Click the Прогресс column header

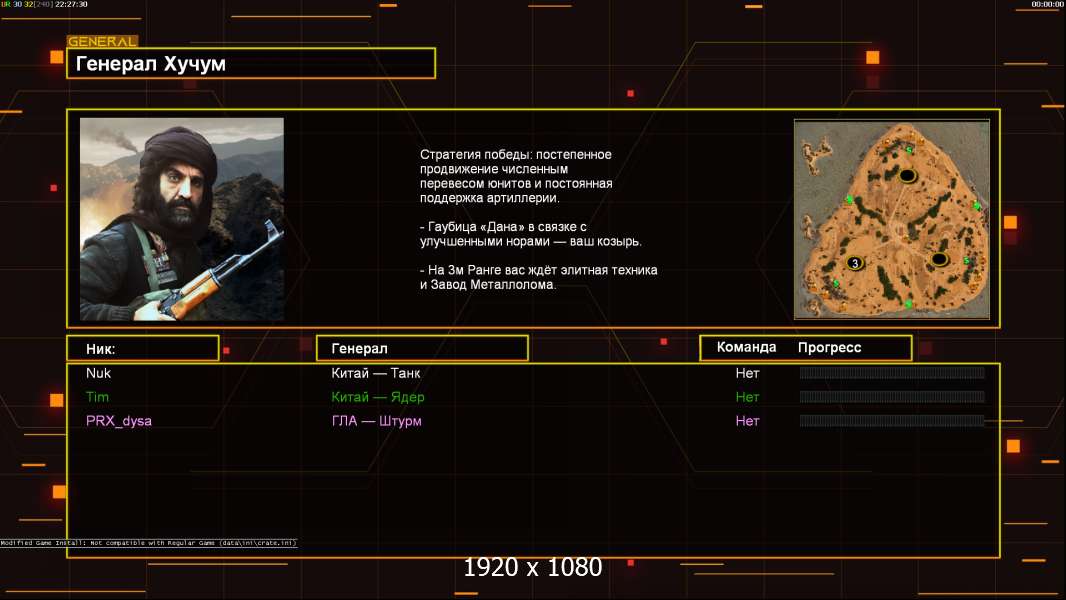pyautogui.click(x=829, y=348)
